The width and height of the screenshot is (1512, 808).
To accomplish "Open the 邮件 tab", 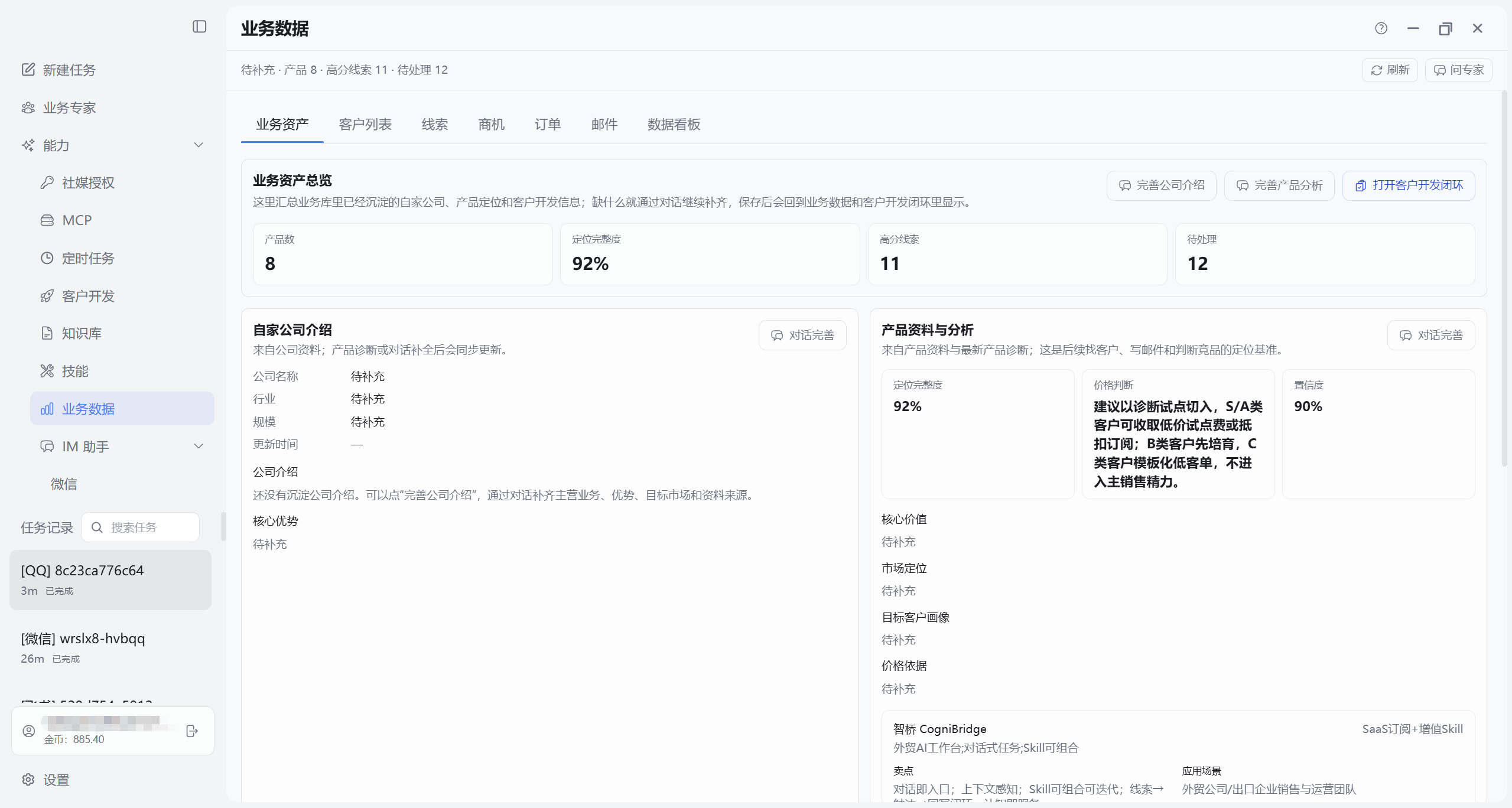I will pyautogui.click(x=604, y=125).
